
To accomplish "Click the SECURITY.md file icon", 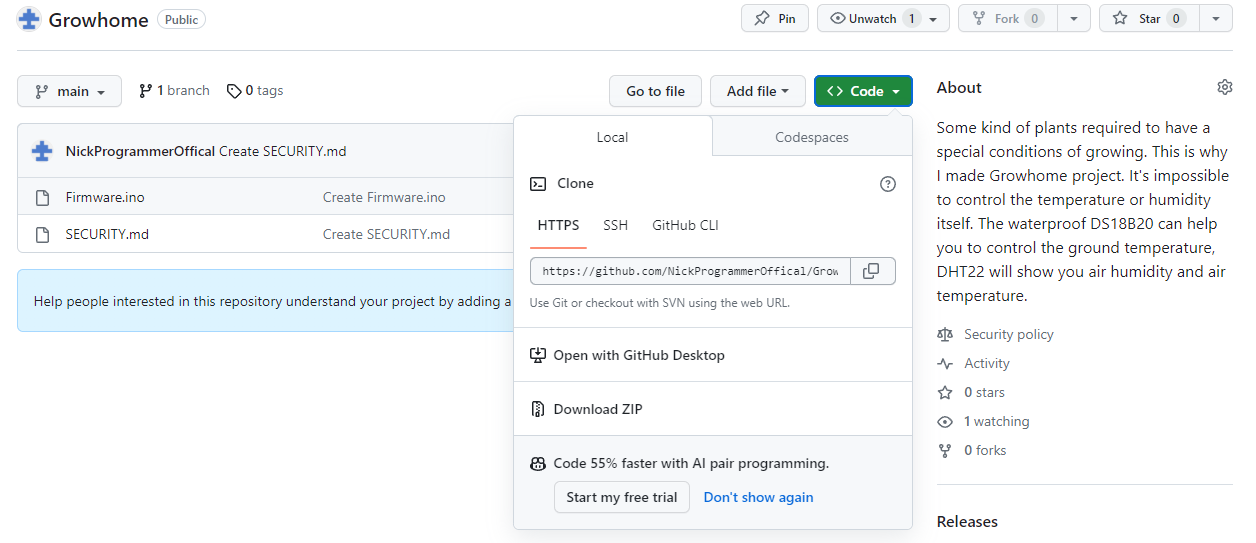I will (42, 235).
